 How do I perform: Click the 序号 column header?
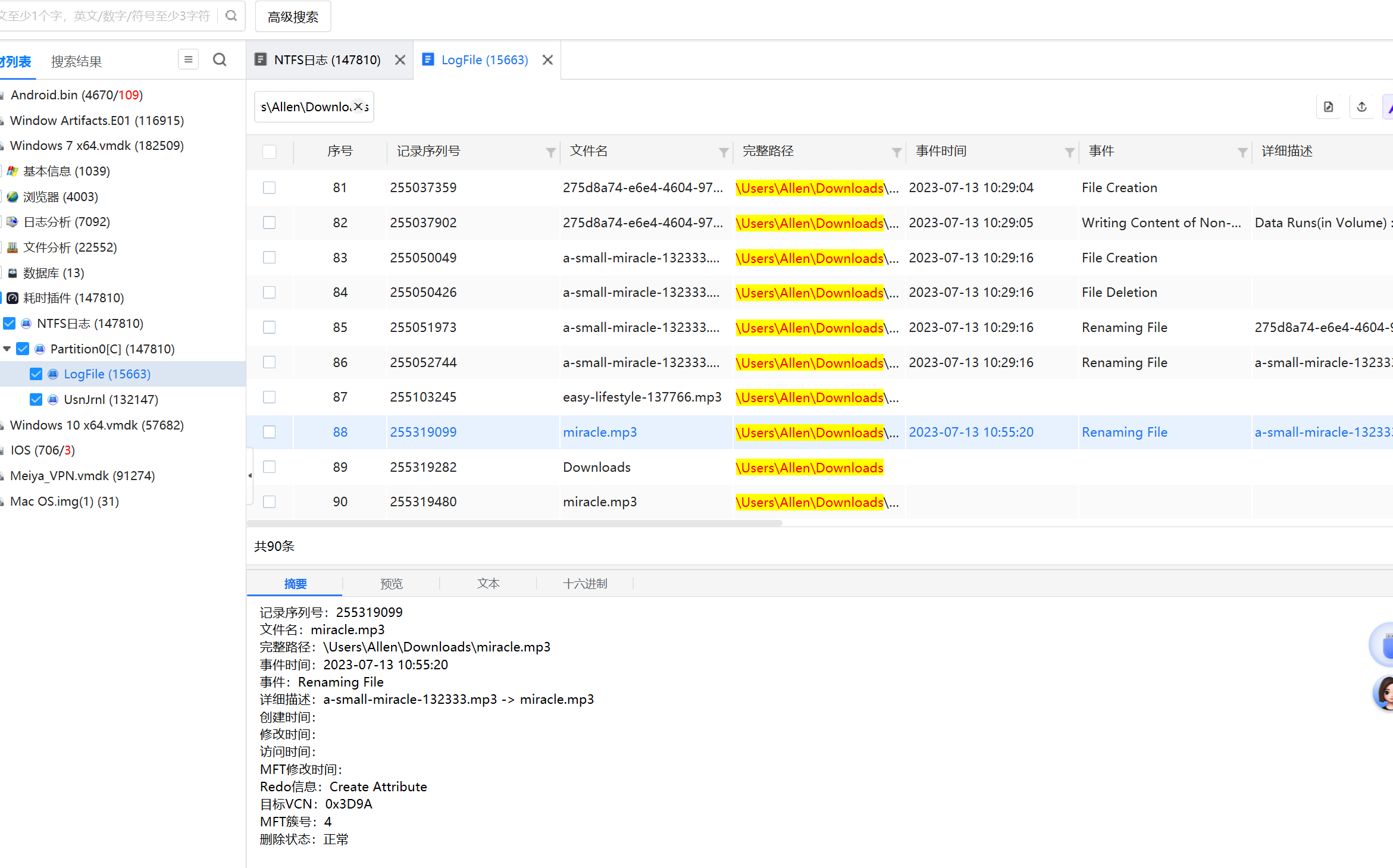340,152
